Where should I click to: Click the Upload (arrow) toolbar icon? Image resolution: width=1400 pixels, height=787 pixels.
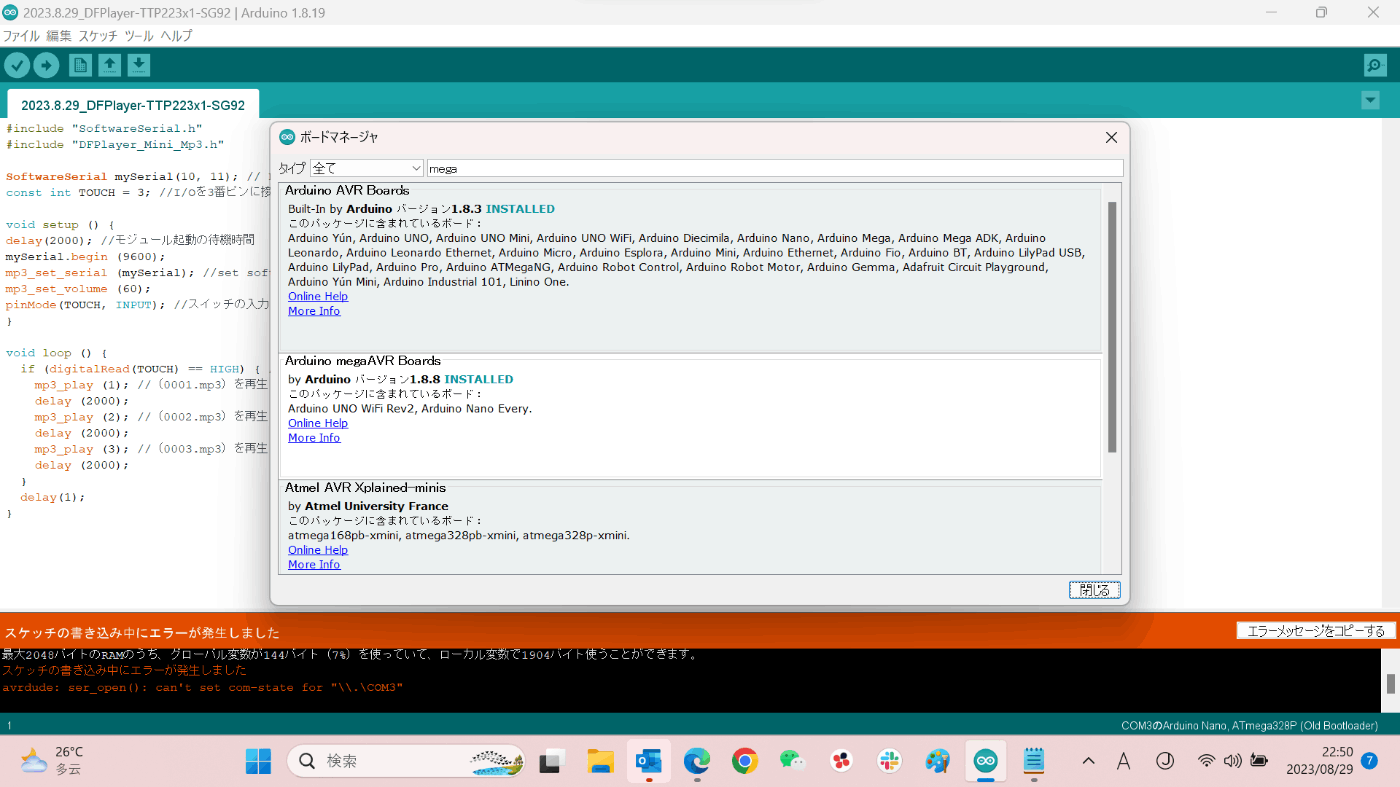[46, 65]
